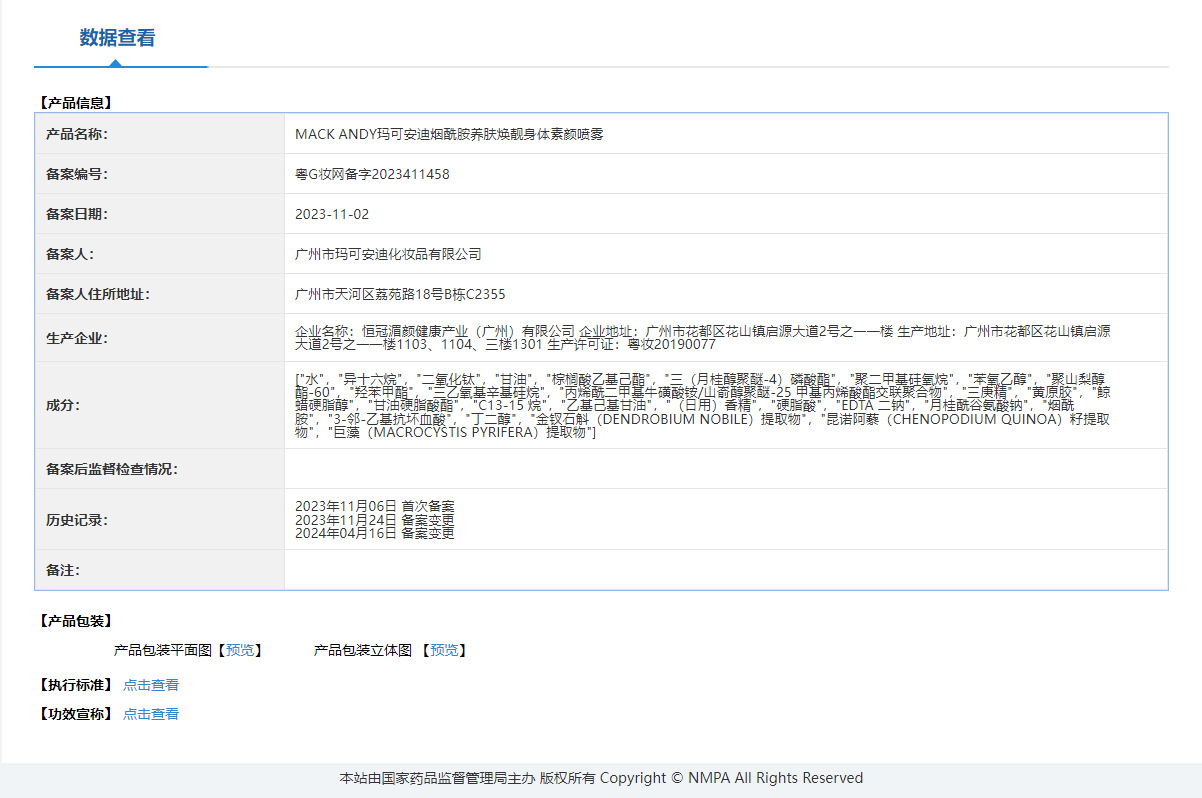Click the NMPA copyright footer text
The width and height of the screenshot is (1202, 798).
(601, 778)
